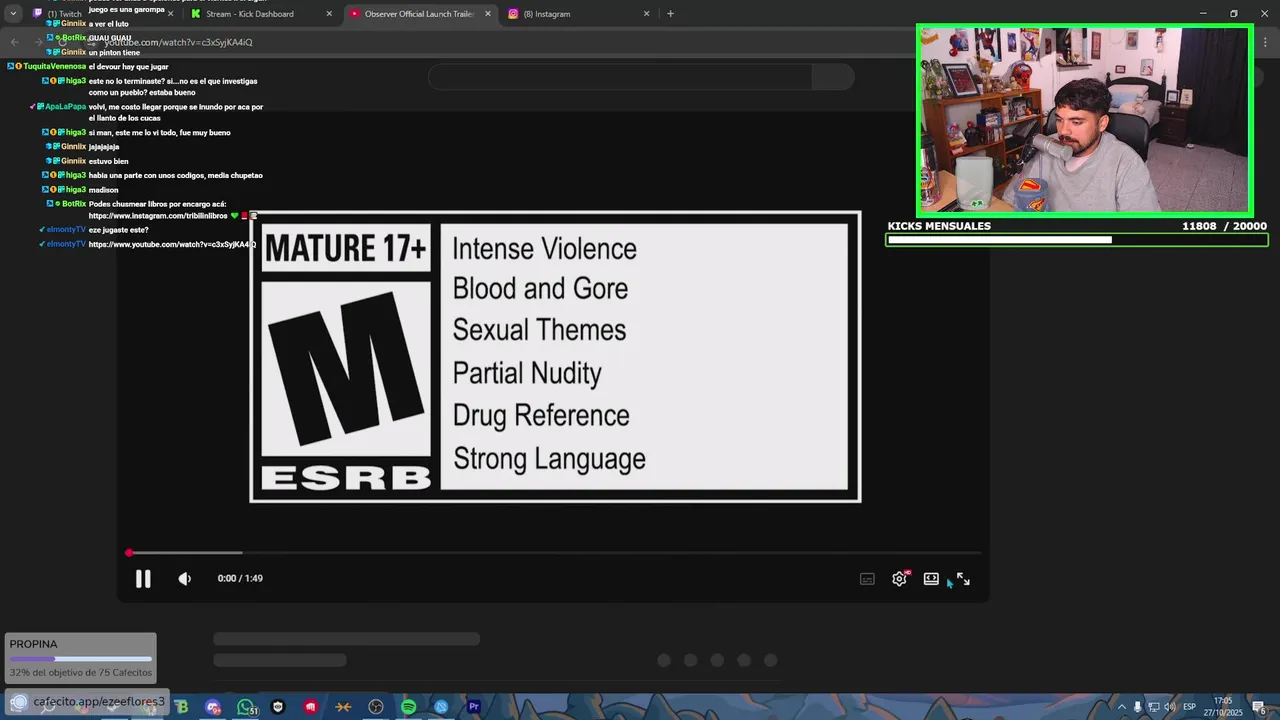1280x720 pixels.
Task: Mute the video volume
Action: (x=185, y=578)
